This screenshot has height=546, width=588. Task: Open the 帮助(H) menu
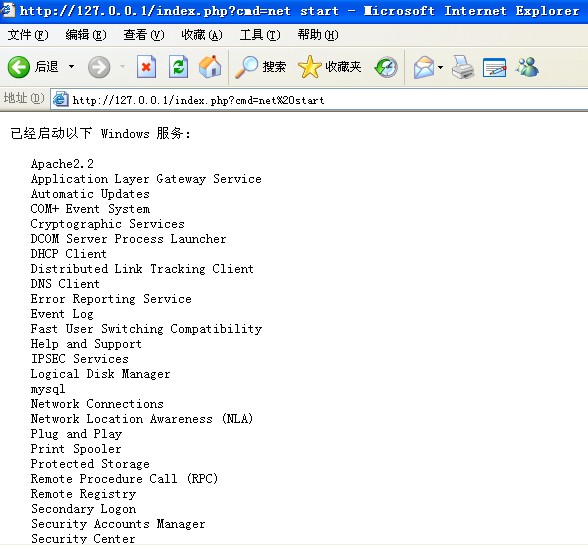[x=318, y=35]
